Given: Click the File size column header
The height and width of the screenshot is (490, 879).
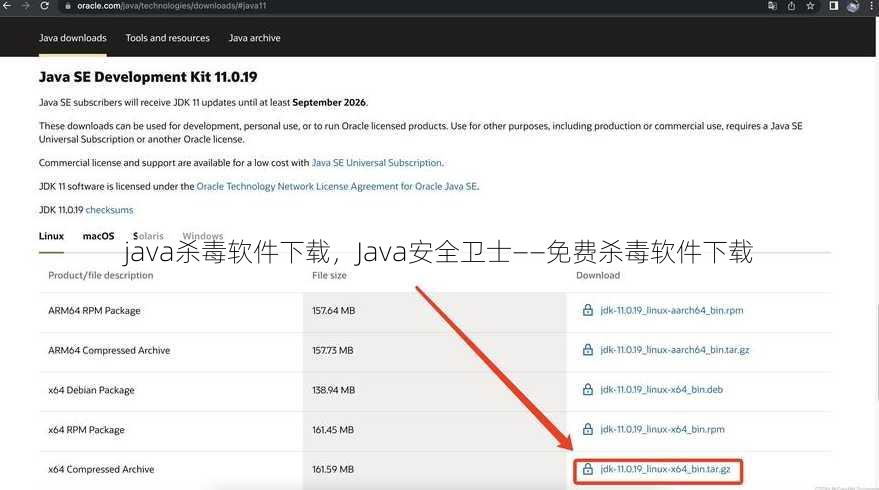Looking at the screenshot, I should point(330,275).
